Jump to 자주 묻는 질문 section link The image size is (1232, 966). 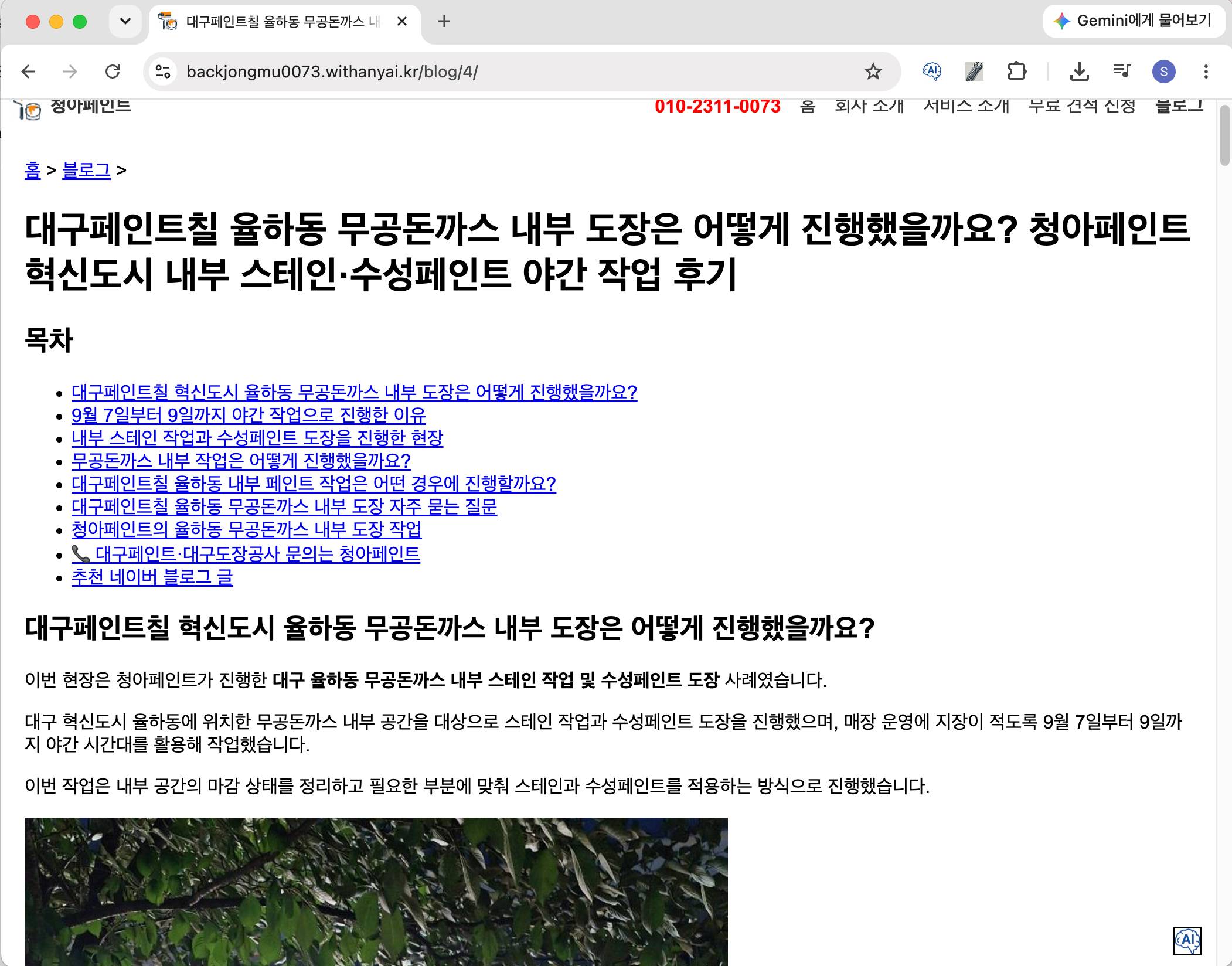coord(284,506)
